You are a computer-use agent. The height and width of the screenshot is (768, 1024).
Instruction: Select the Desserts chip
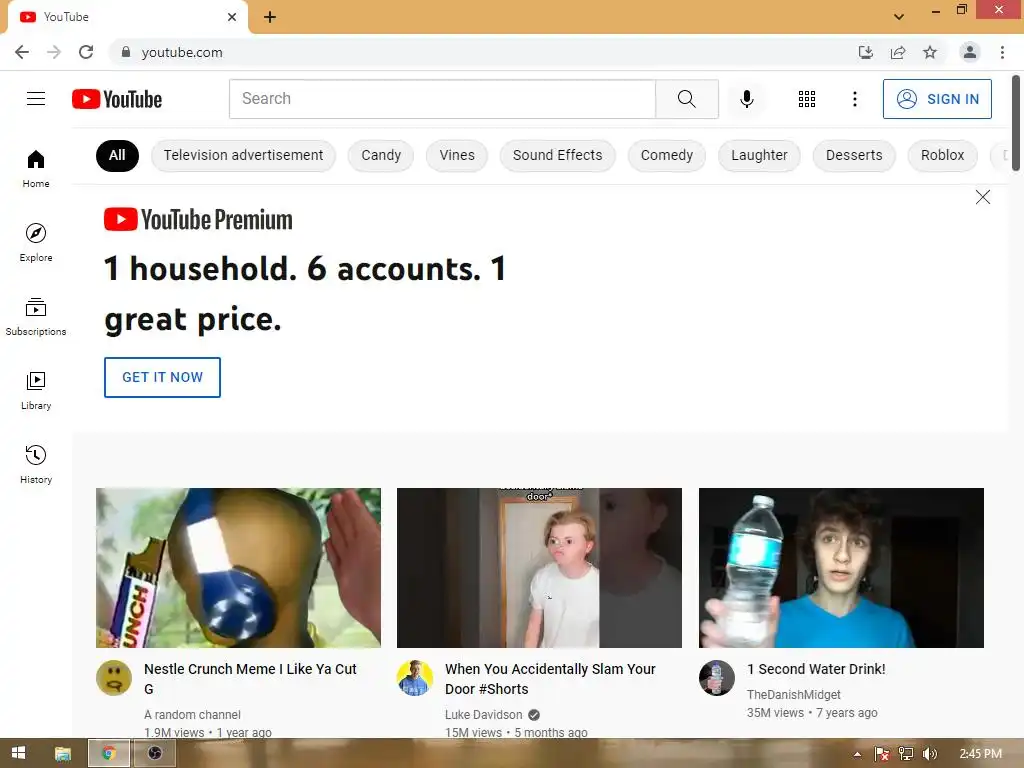[x=854, y=155]
